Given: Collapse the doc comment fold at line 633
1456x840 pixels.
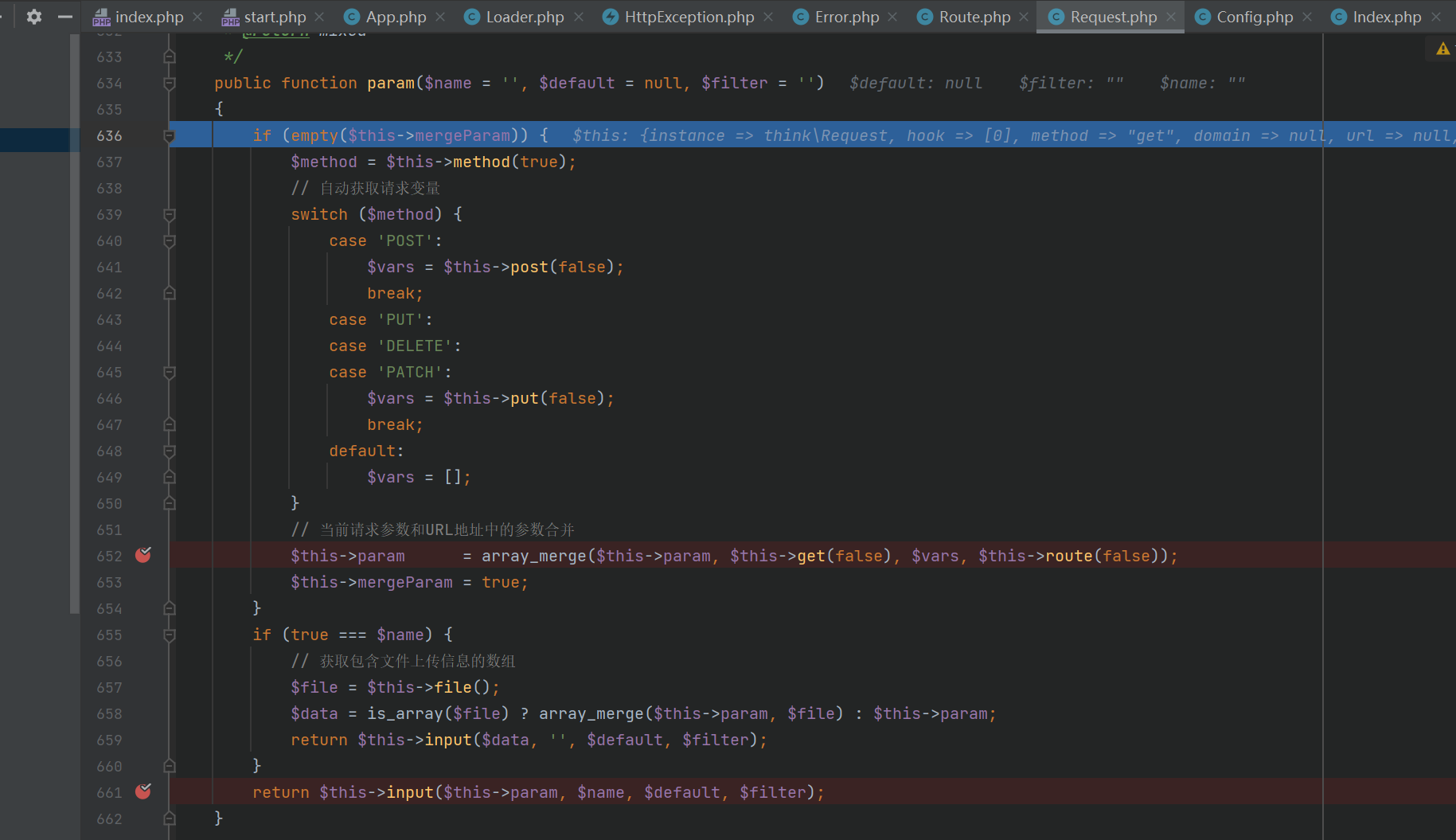Looking at the screenshot, I should [x=169, y=57].
